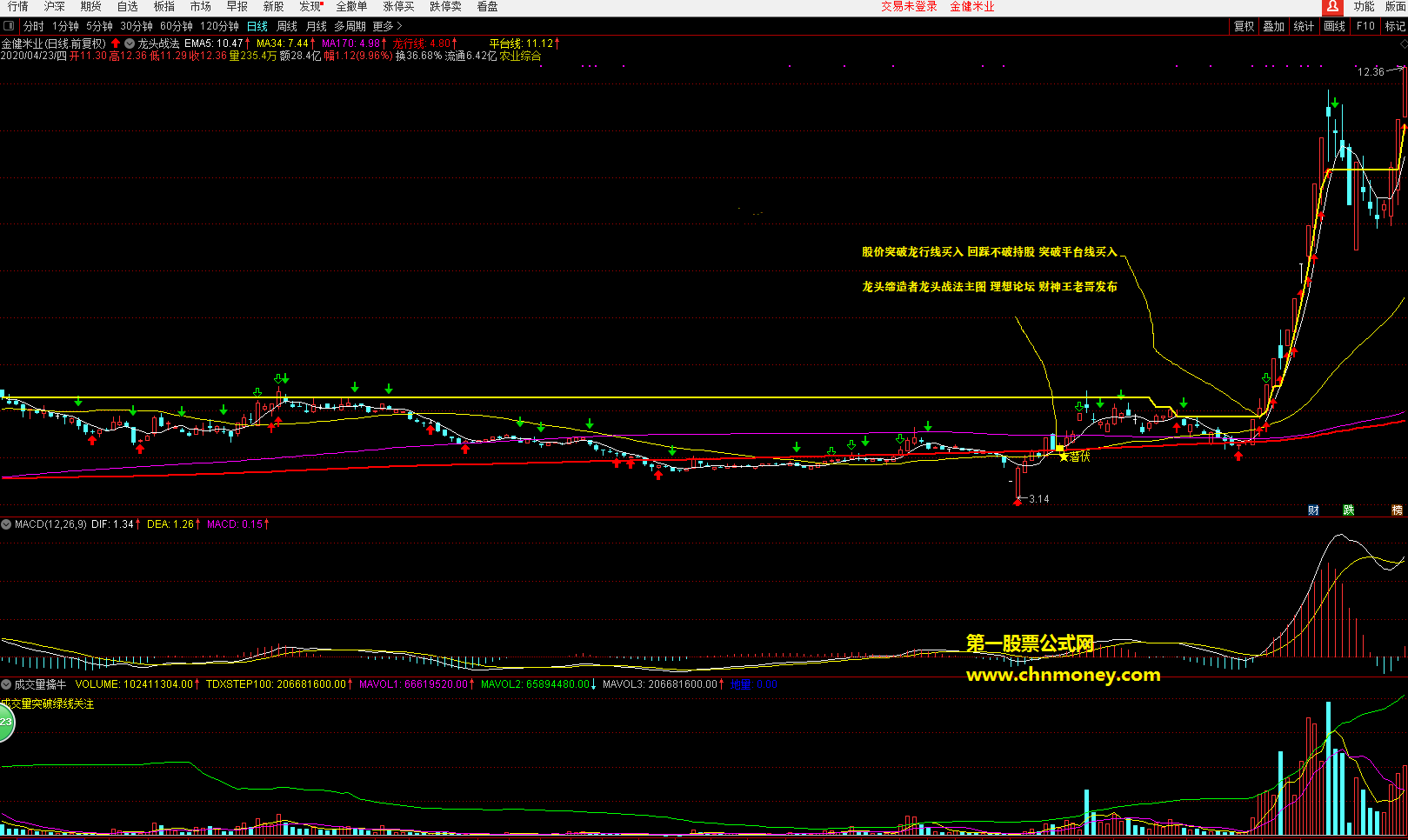The image size is (1408, 840).
Task: Click 复权 button
Action: click(x=1245, y=26)
